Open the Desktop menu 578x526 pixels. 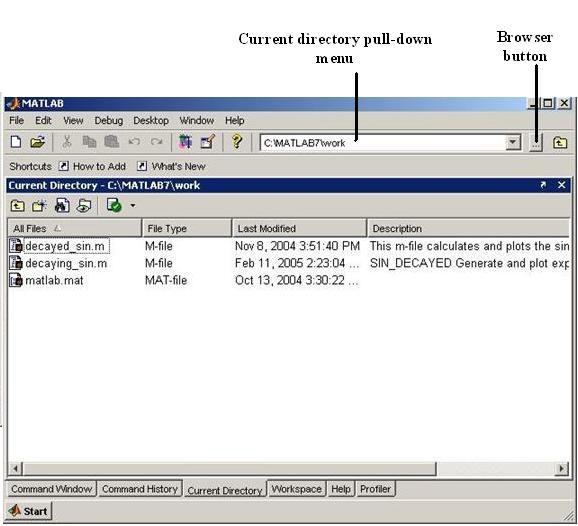click(x=151, y=121)
